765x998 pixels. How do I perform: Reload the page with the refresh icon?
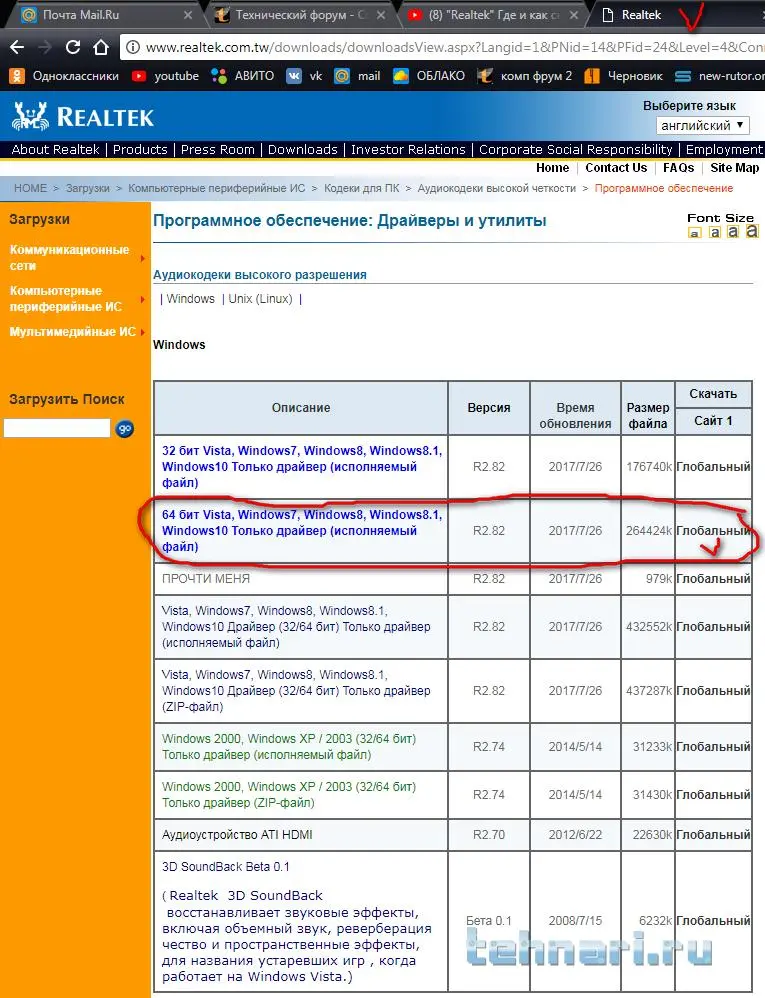pos(73,47)
